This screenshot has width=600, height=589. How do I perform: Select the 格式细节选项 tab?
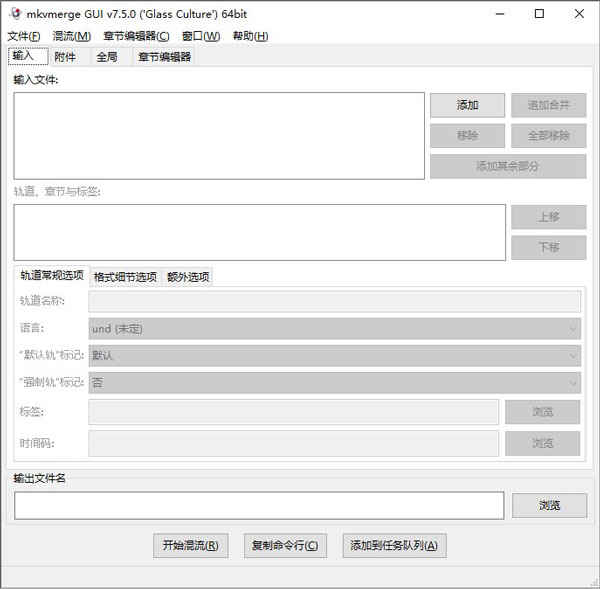coord(125,277)
